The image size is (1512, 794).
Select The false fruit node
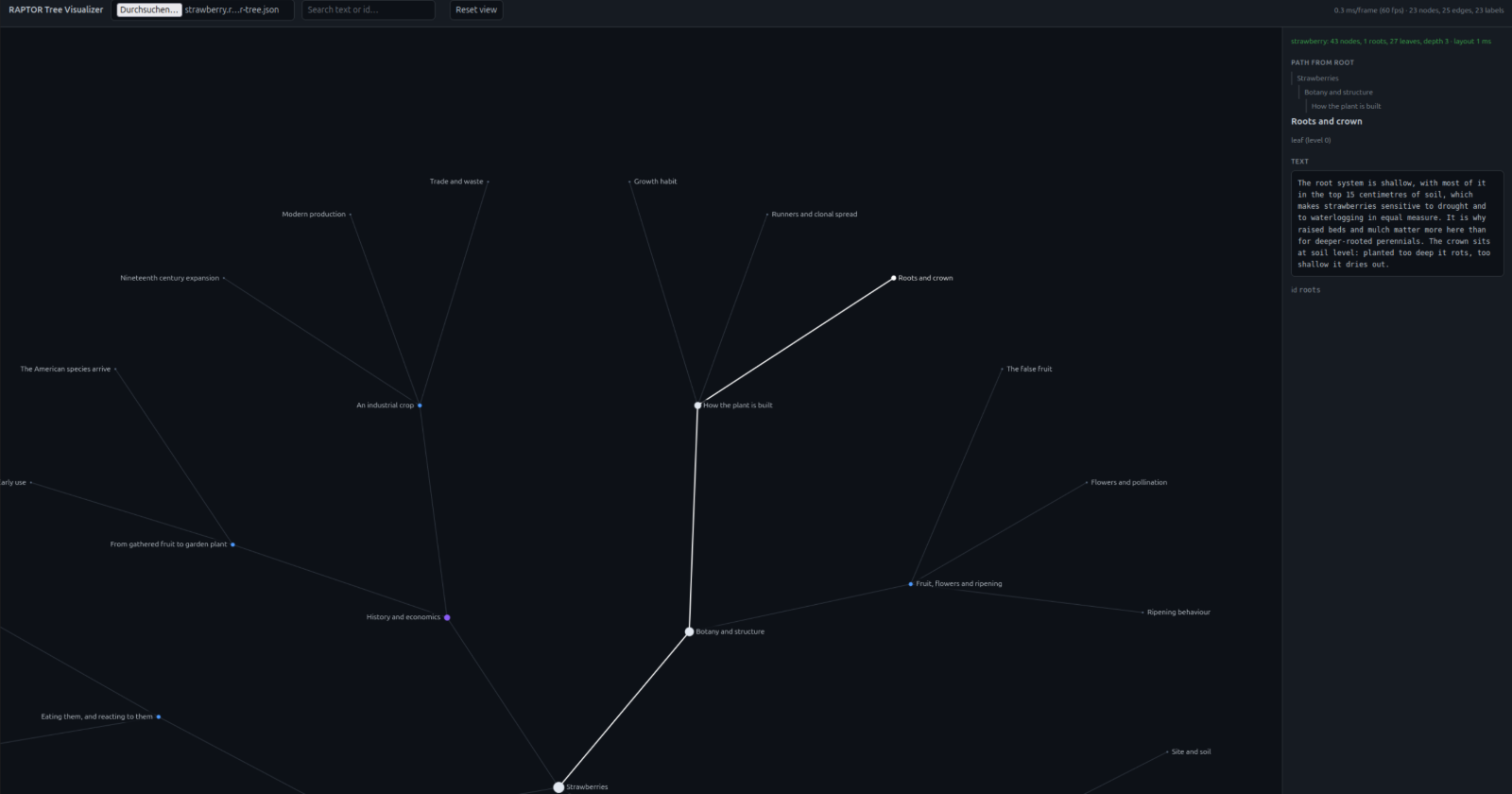(1002, 370)
